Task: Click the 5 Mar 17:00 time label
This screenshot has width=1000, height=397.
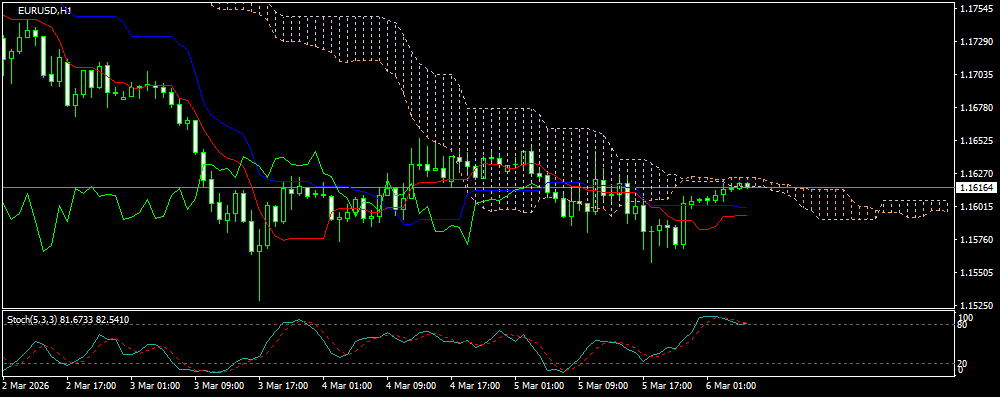Action: tap(667, 386)
